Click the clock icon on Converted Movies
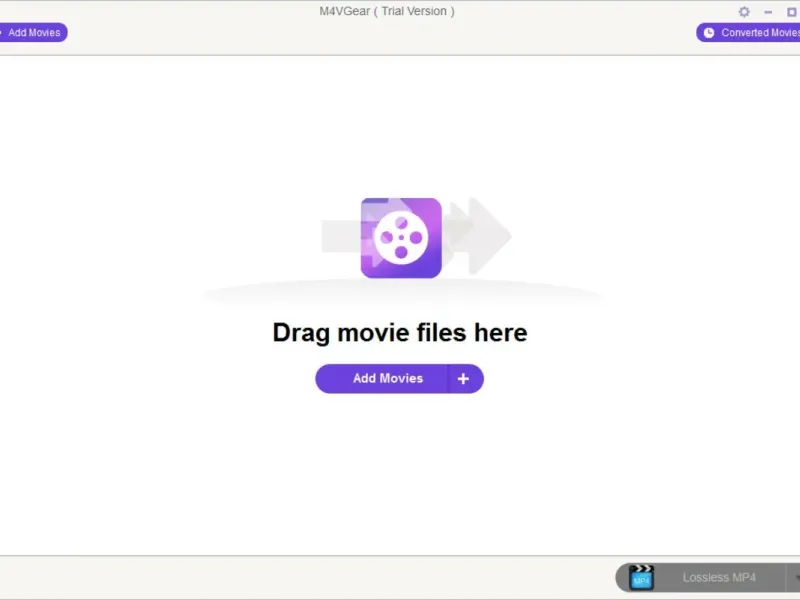 pos(709,33)
